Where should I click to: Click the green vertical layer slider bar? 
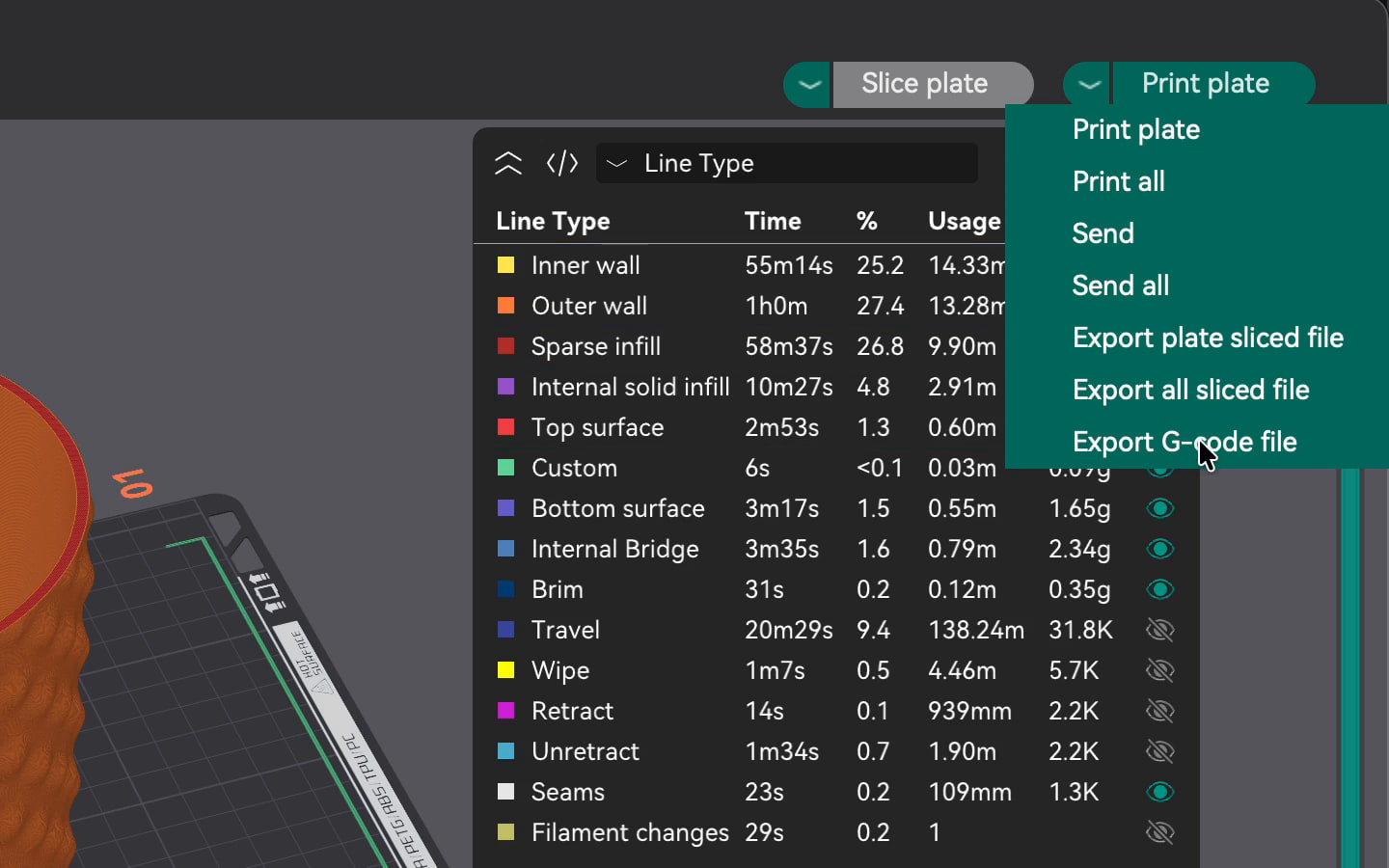(x=1349, y=667)
